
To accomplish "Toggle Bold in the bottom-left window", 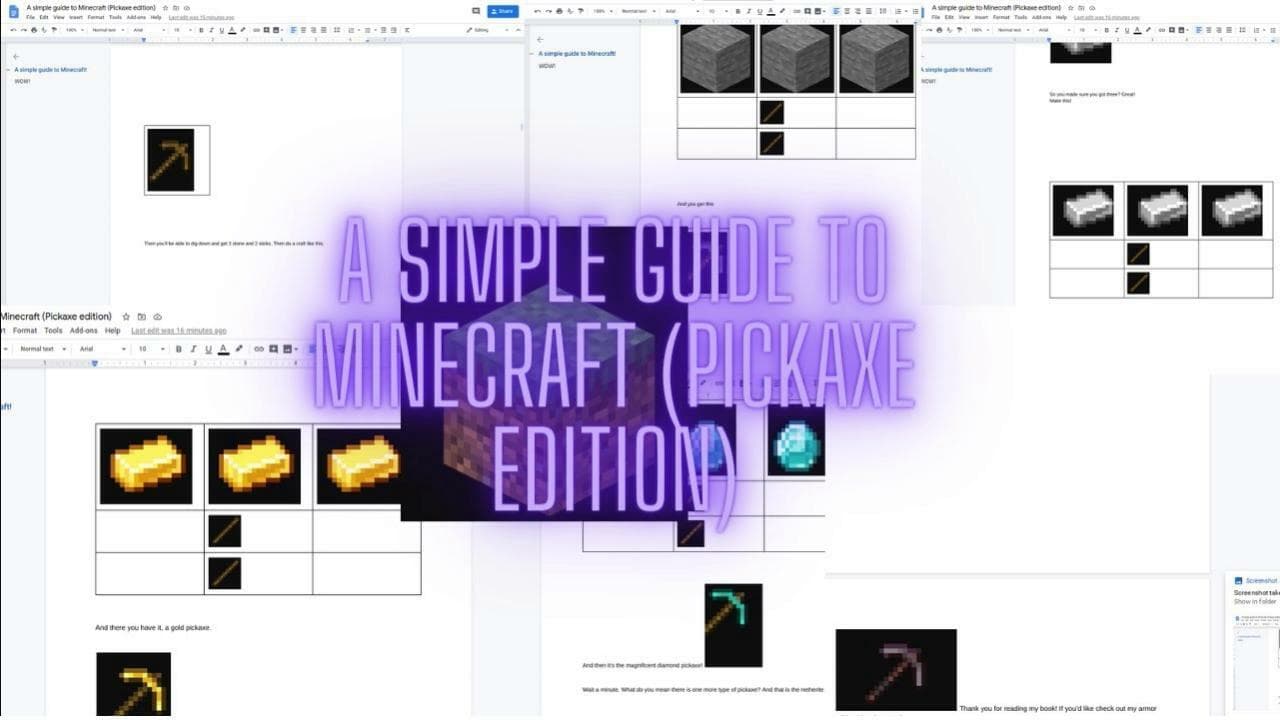I will [178, 349].
